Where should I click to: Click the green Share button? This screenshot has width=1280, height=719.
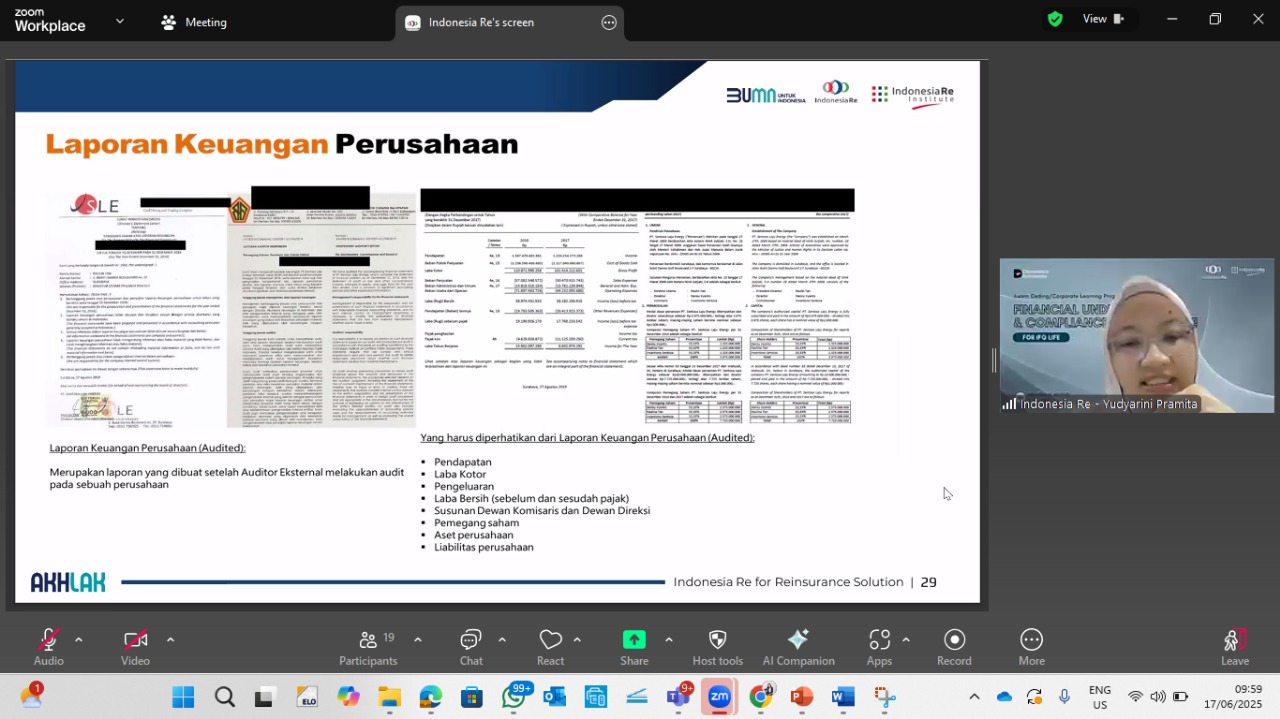coord(634,646)
